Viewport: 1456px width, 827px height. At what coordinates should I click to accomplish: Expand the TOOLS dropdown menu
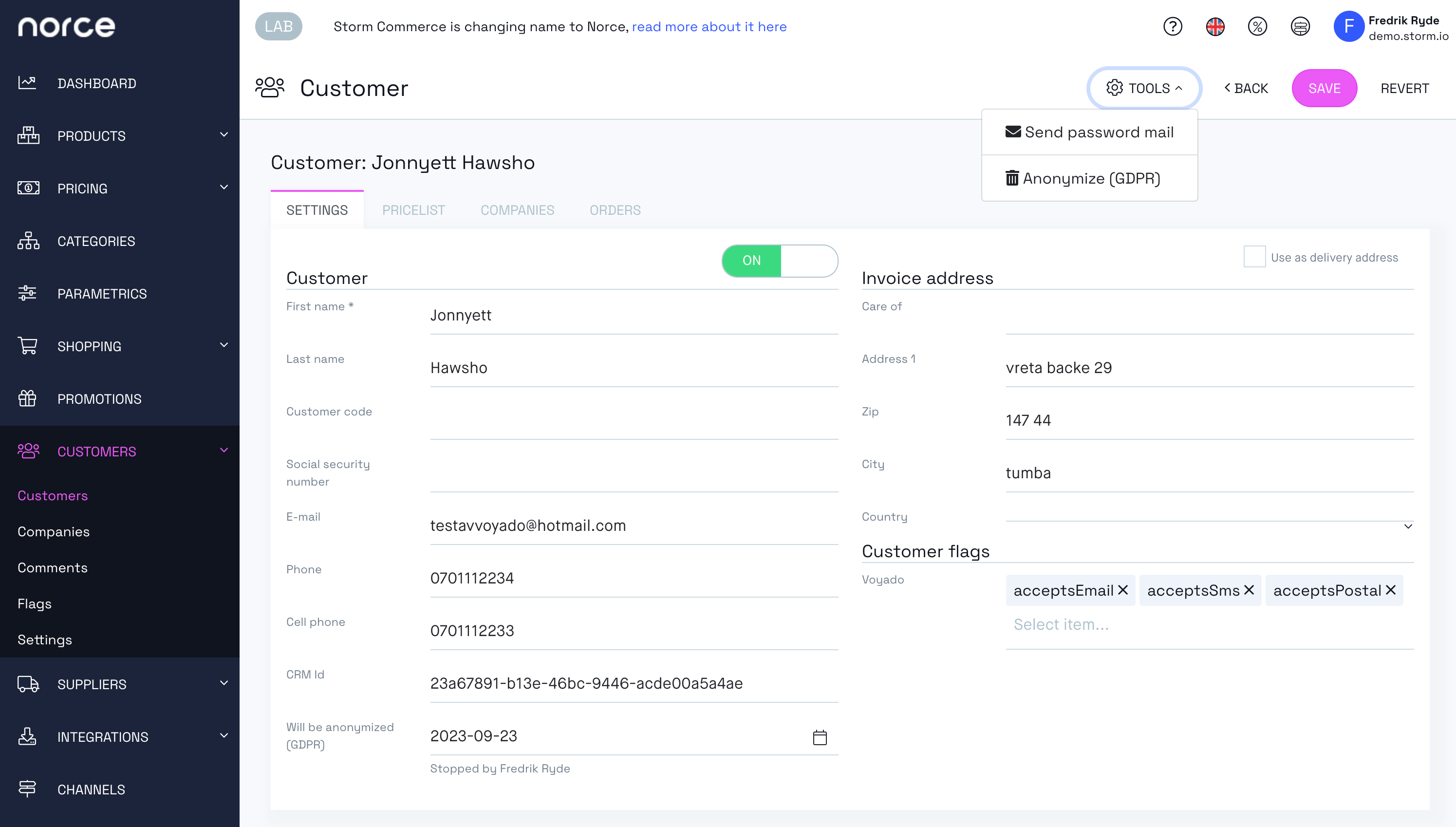click(x=1144, y=88)
